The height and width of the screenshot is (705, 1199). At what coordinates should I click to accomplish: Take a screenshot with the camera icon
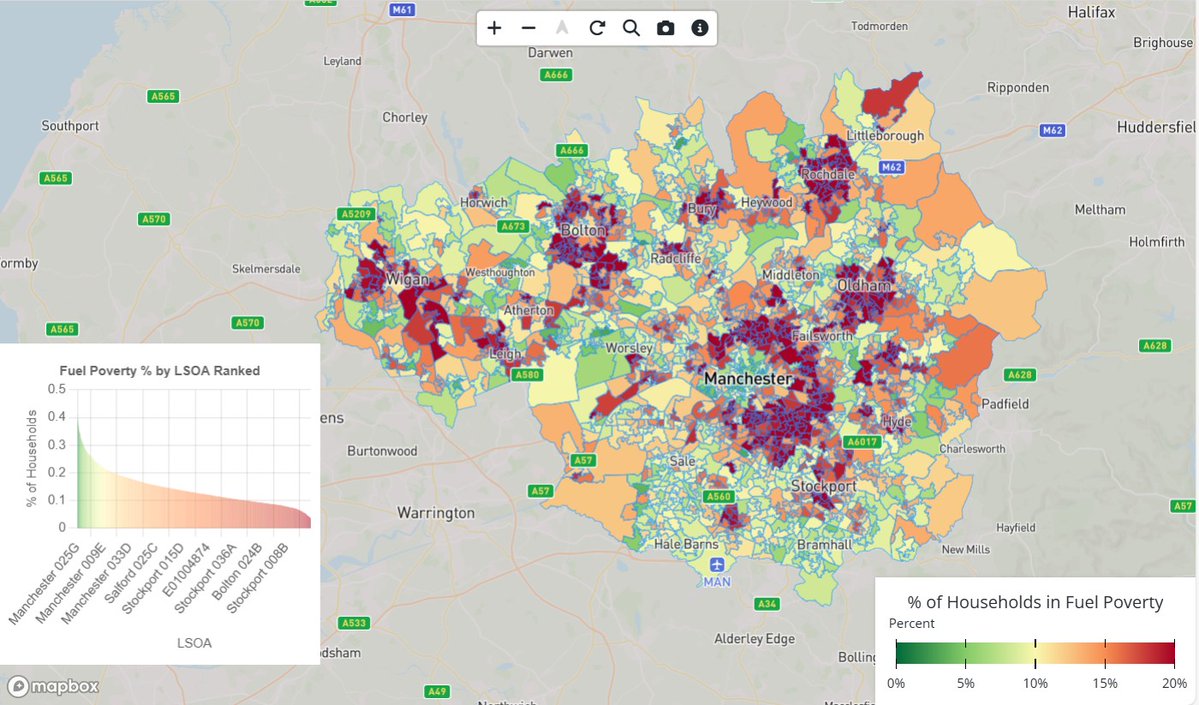[665, 28]
